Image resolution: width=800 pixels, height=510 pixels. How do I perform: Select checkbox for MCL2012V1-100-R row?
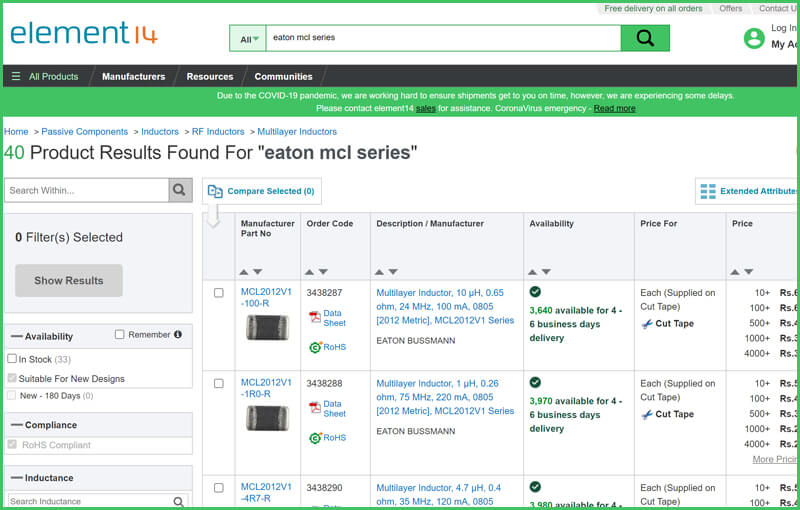pyautogui.click(x=219, y=293)
